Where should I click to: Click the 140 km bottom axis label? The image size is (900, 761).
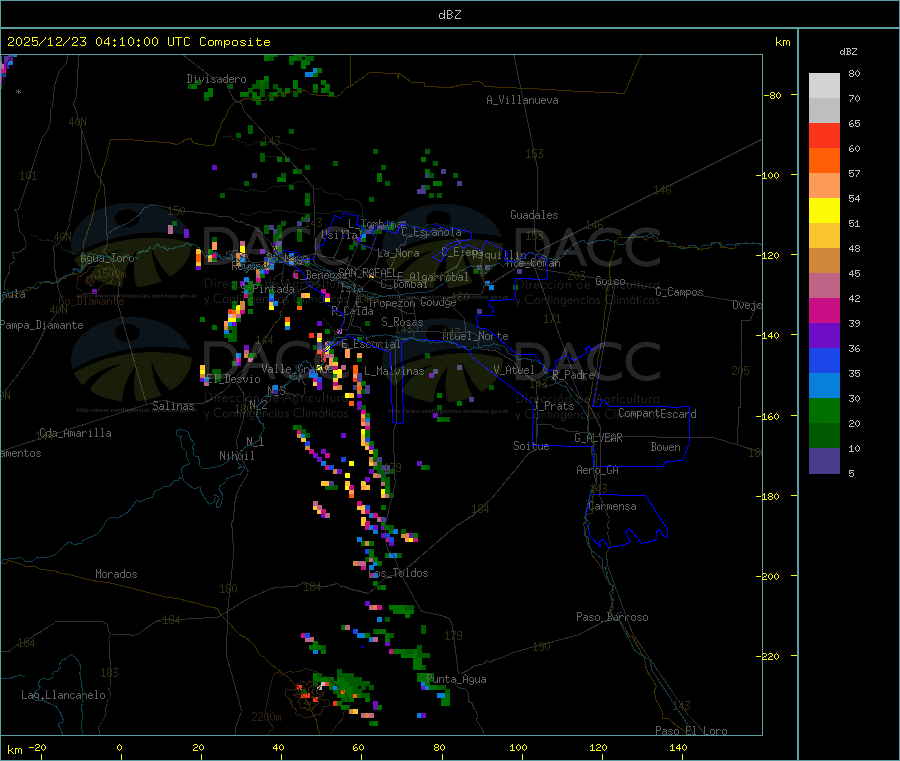[x=678, y=747]
